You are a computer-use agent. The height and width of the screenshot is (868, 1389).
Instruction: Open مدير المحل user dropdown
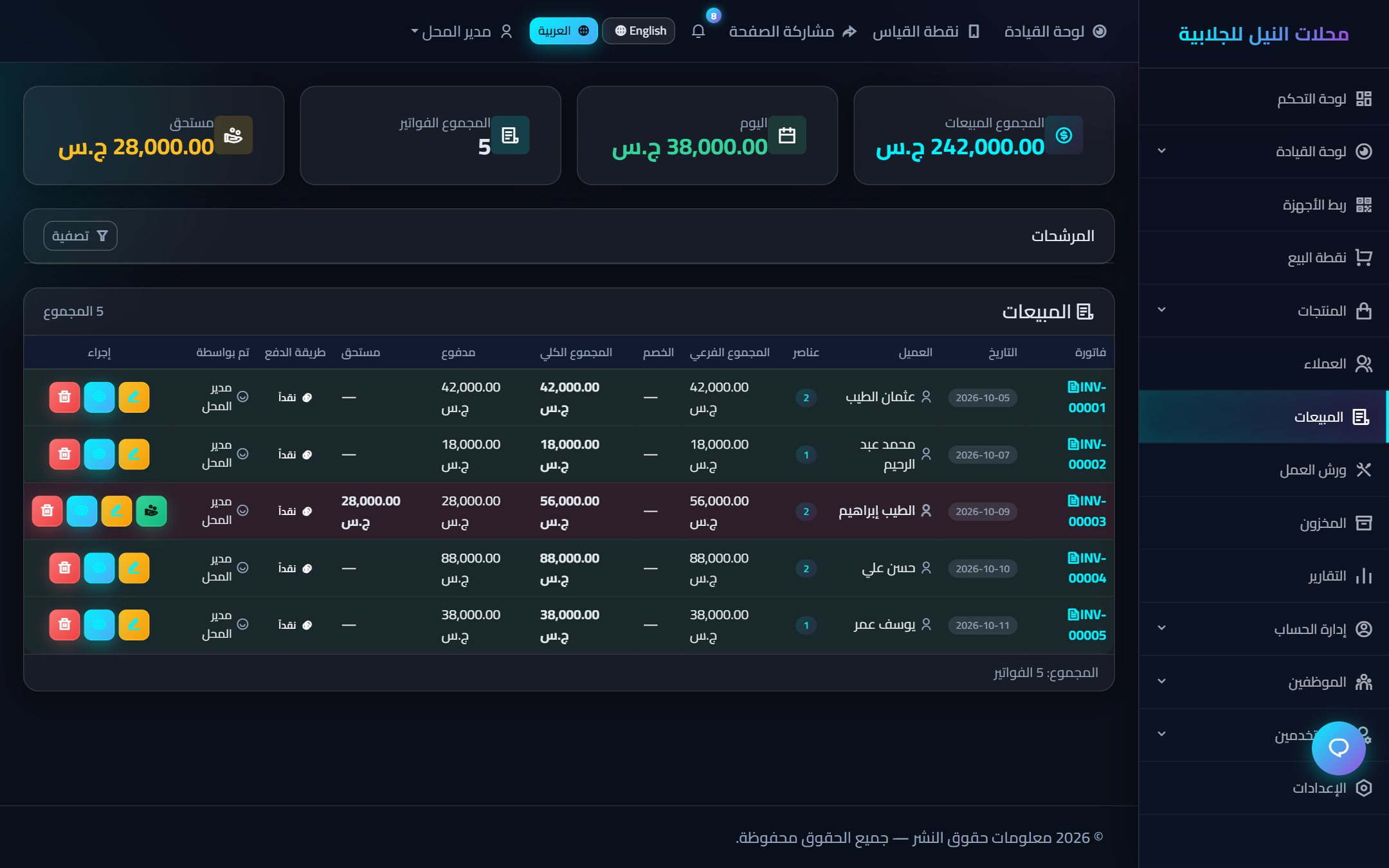pos(461,32)
